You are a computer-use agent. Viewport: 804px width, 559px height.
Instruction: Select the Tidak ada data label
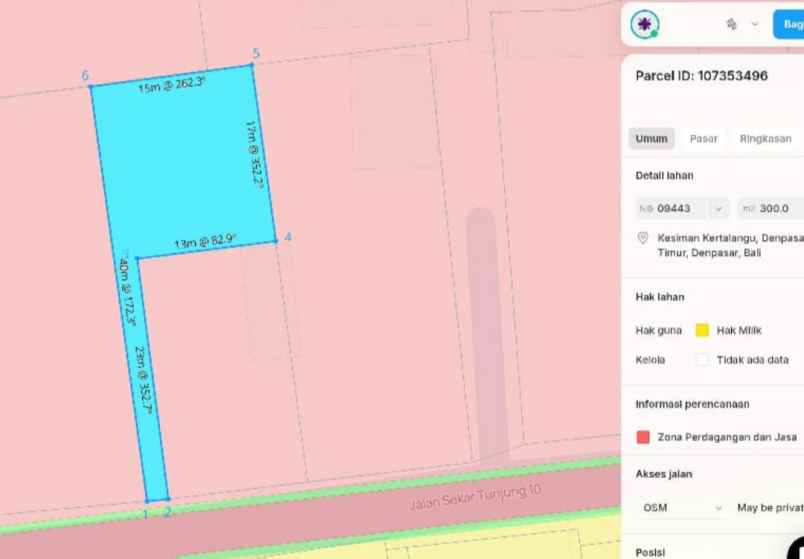tap(753, 360)
